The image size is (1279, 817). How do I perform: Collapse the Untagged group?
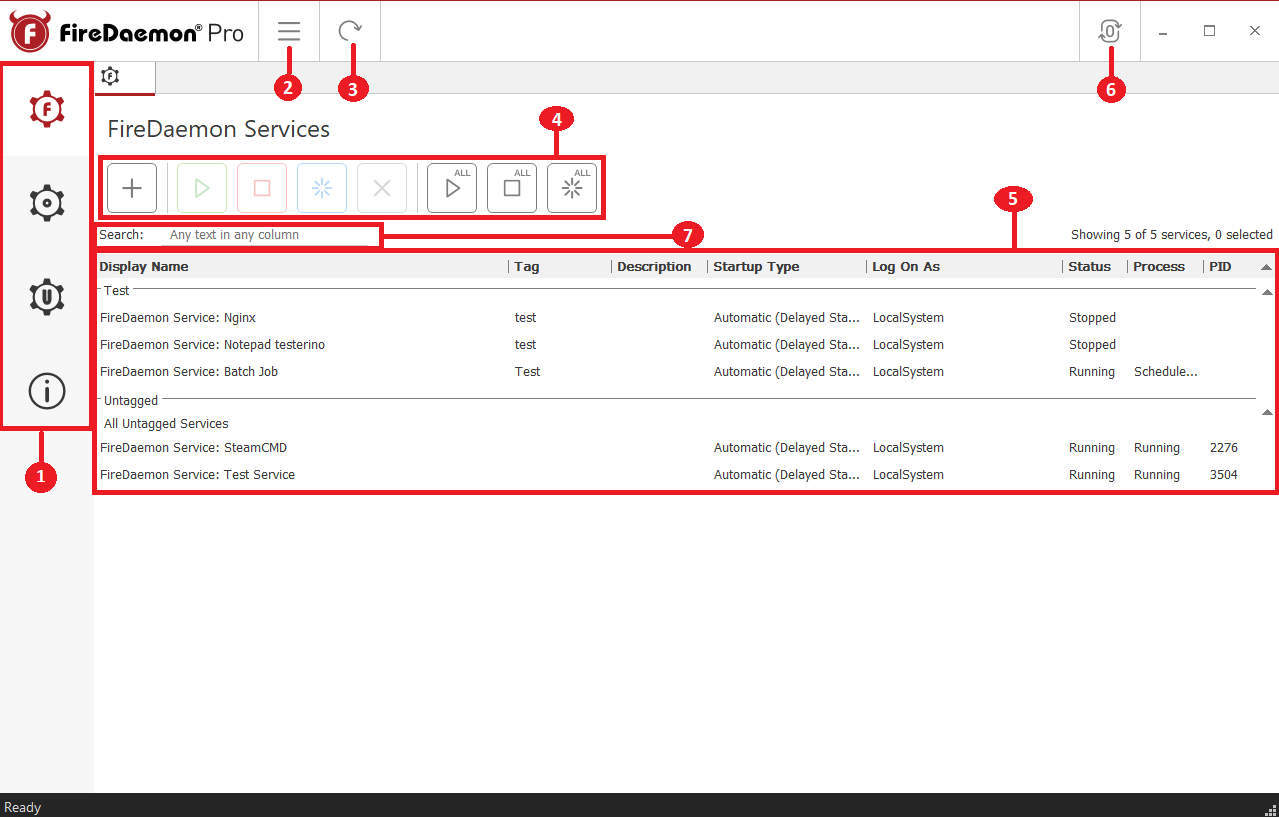pyautogui.click(x=1267, y=412)
